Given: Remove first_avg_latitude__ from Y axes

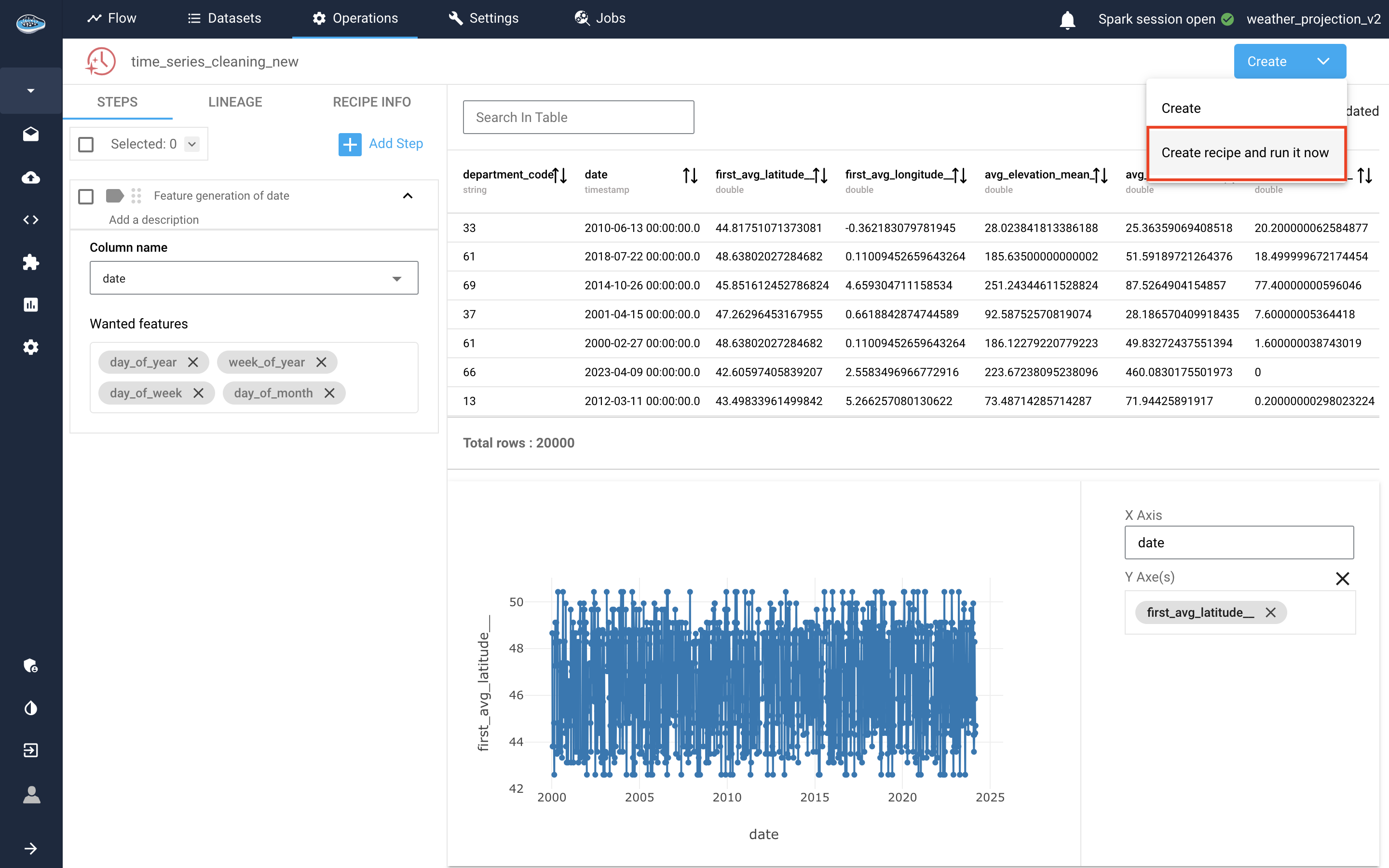Looking at the screenshot, I should pyautogui.click(x=1270, y=612).
